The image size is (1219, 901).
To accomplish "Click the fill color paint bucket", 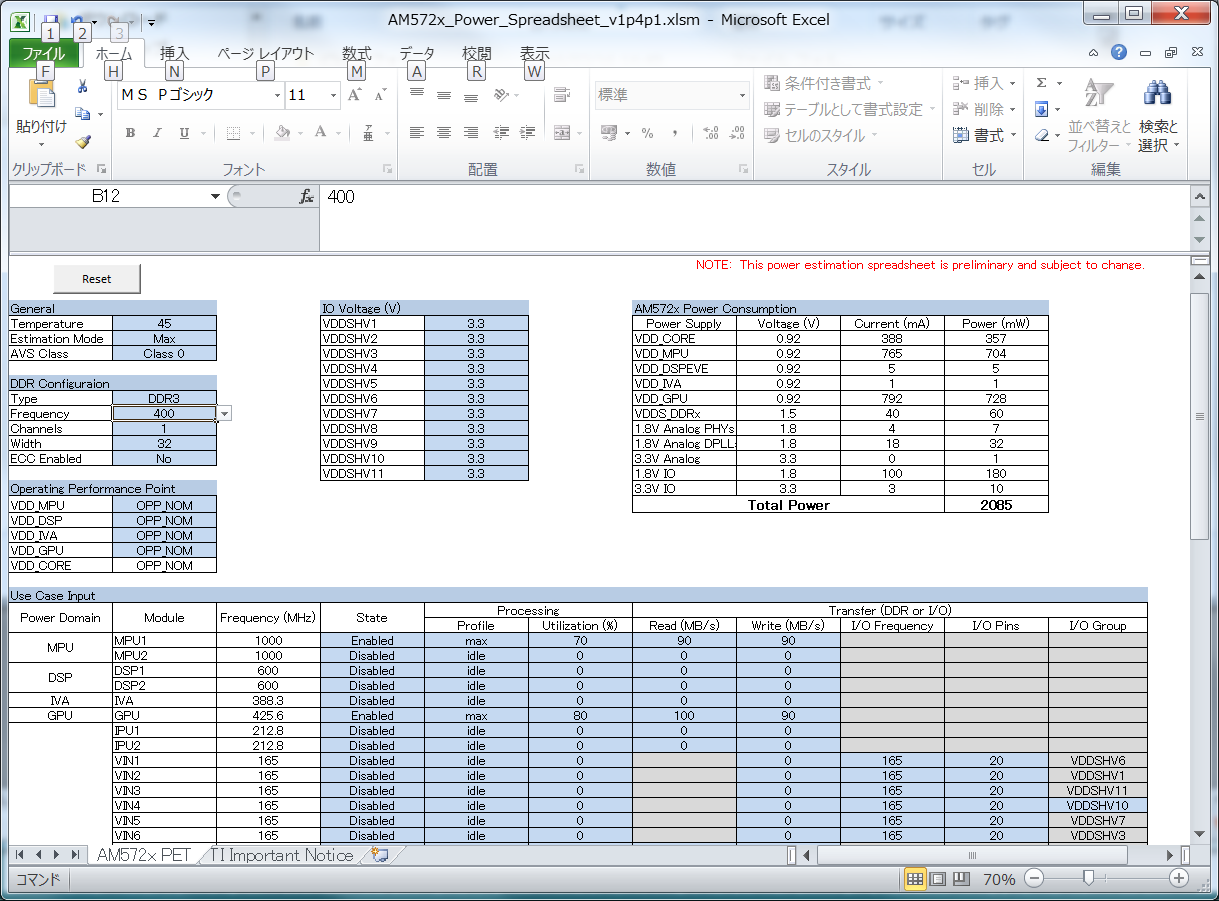I will coord(282,133).
